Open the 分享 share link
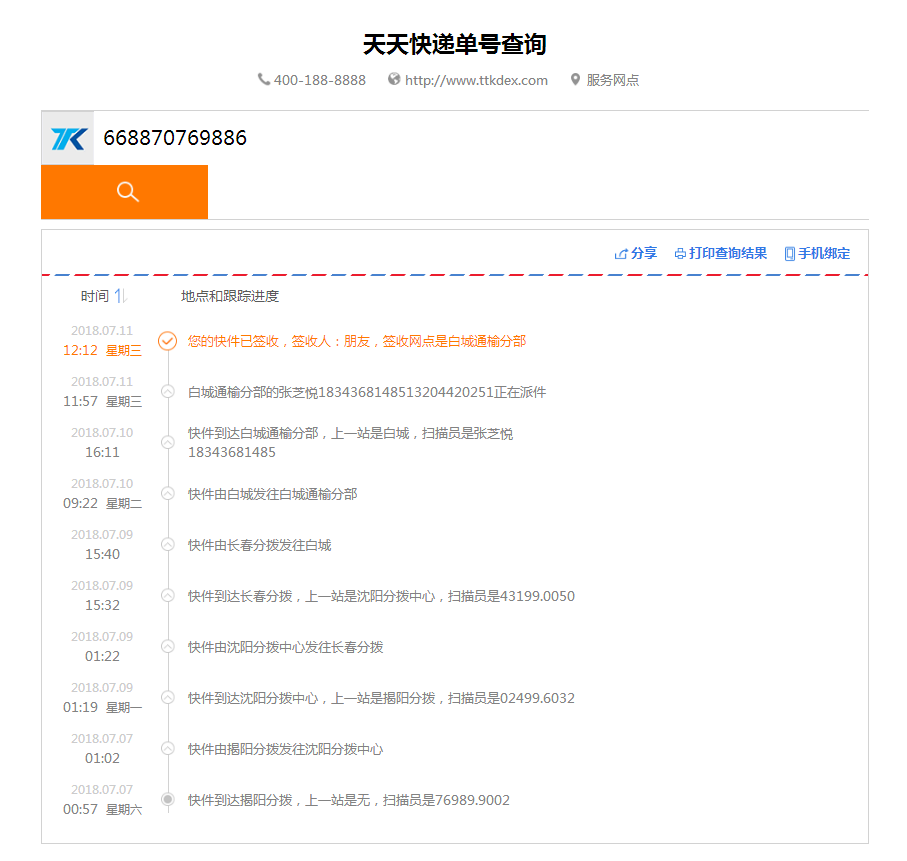 click(636, 253)
